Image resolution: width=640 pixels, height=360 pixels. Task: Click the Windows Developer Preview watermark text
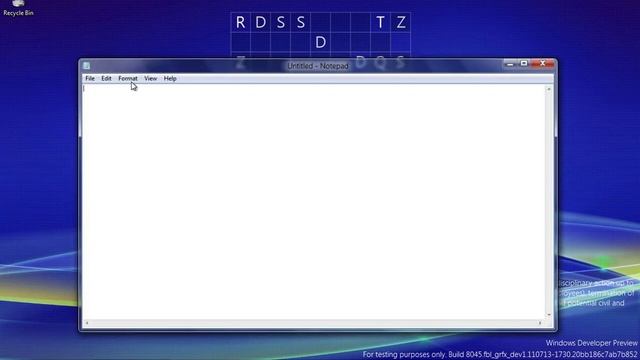[x=591, y=343]
